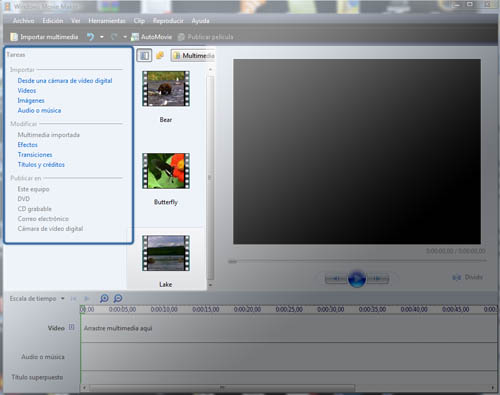The image size is (500, 395).
Task: Toggle the tasks pane view button
Action: [x=144, y=55]
